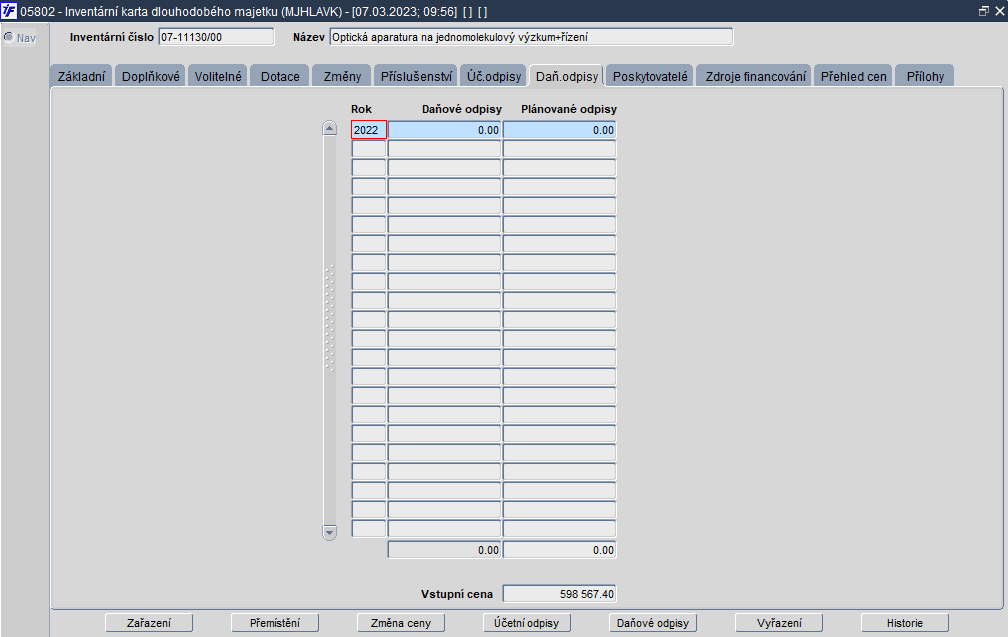Screen dimensions: 1008x637
Task: Click the dotted scrollbar grip handle
Action: tap(330, 318)
